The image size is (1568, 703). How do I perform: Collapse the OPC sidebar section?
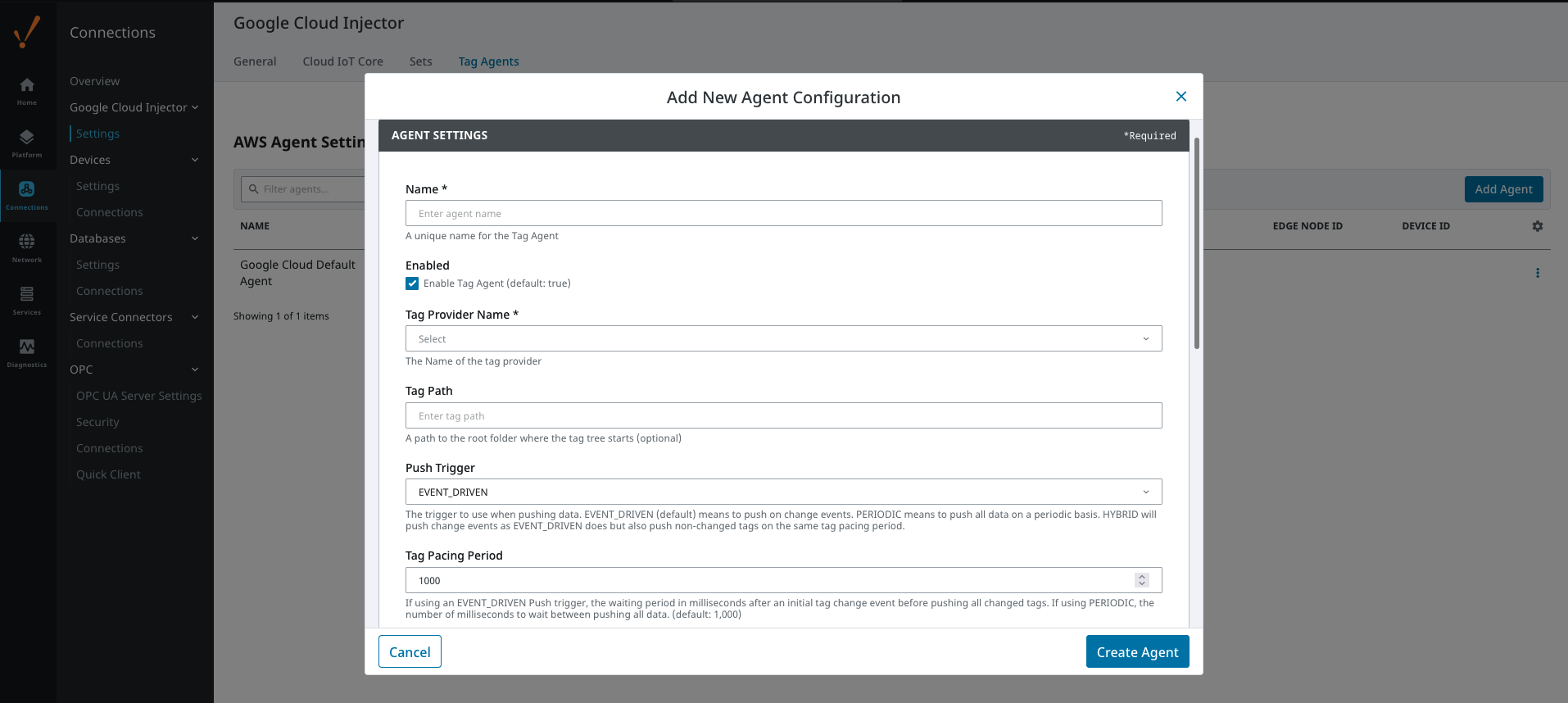click(195, 370)
